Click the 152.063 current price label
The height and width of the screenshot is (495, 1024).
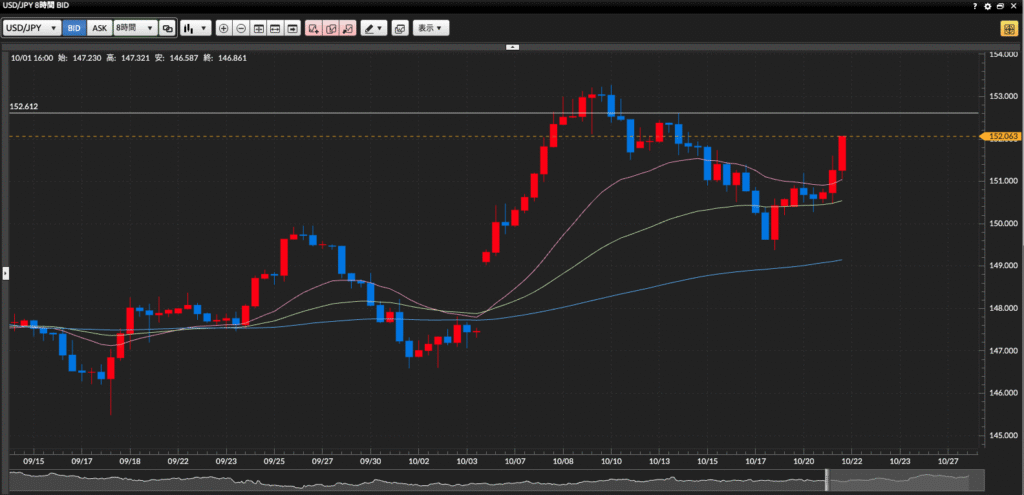[1001, 136]
